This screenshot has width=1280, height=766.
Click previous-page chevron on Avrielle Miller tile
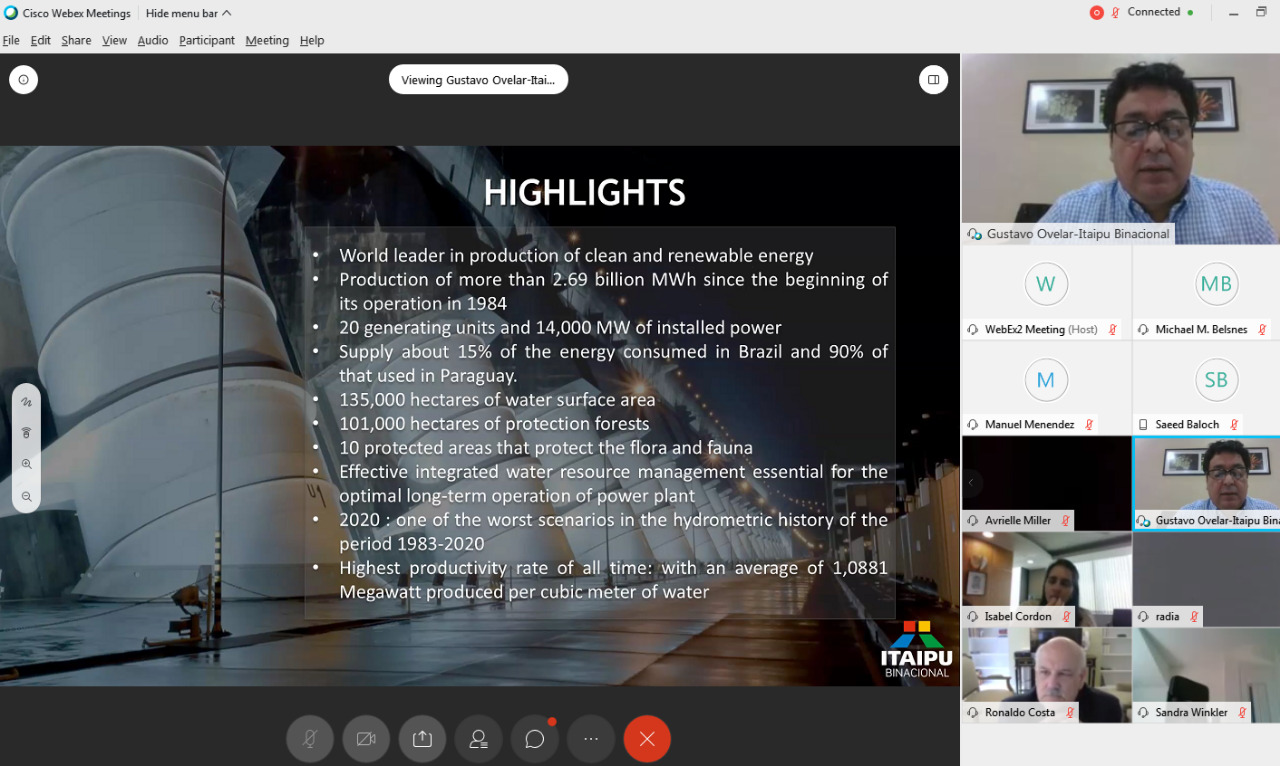coord(971,483)
